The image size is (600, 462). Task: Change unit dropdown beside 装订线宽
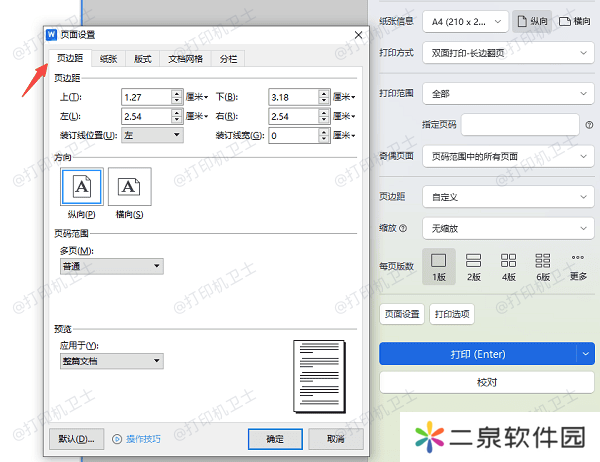344,135
